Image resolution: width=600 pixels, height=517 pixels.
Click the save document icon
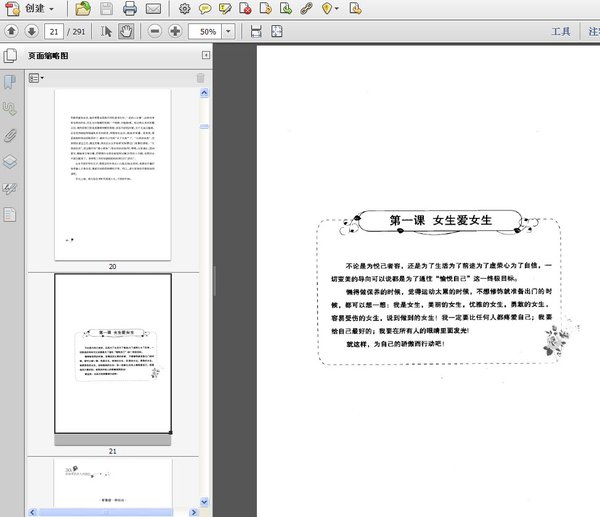(106, 8)
